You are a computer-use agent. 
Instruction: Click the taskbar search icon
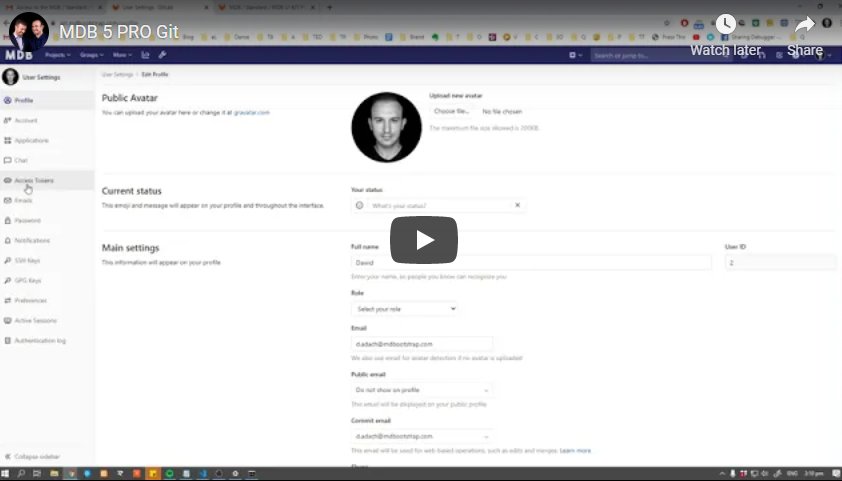pos(21,473)
